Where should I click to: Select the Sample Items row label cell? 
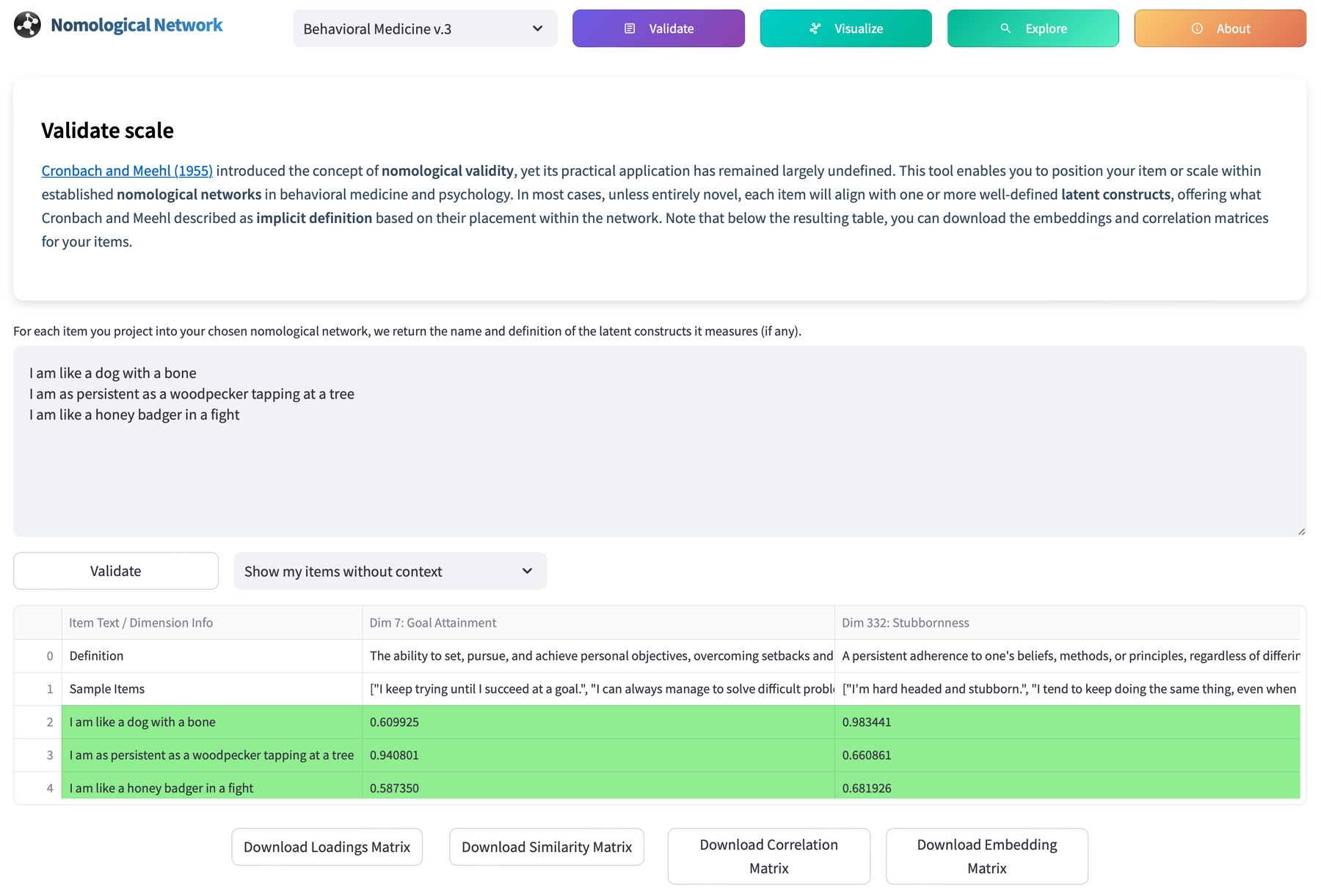(x=211, y=689)
